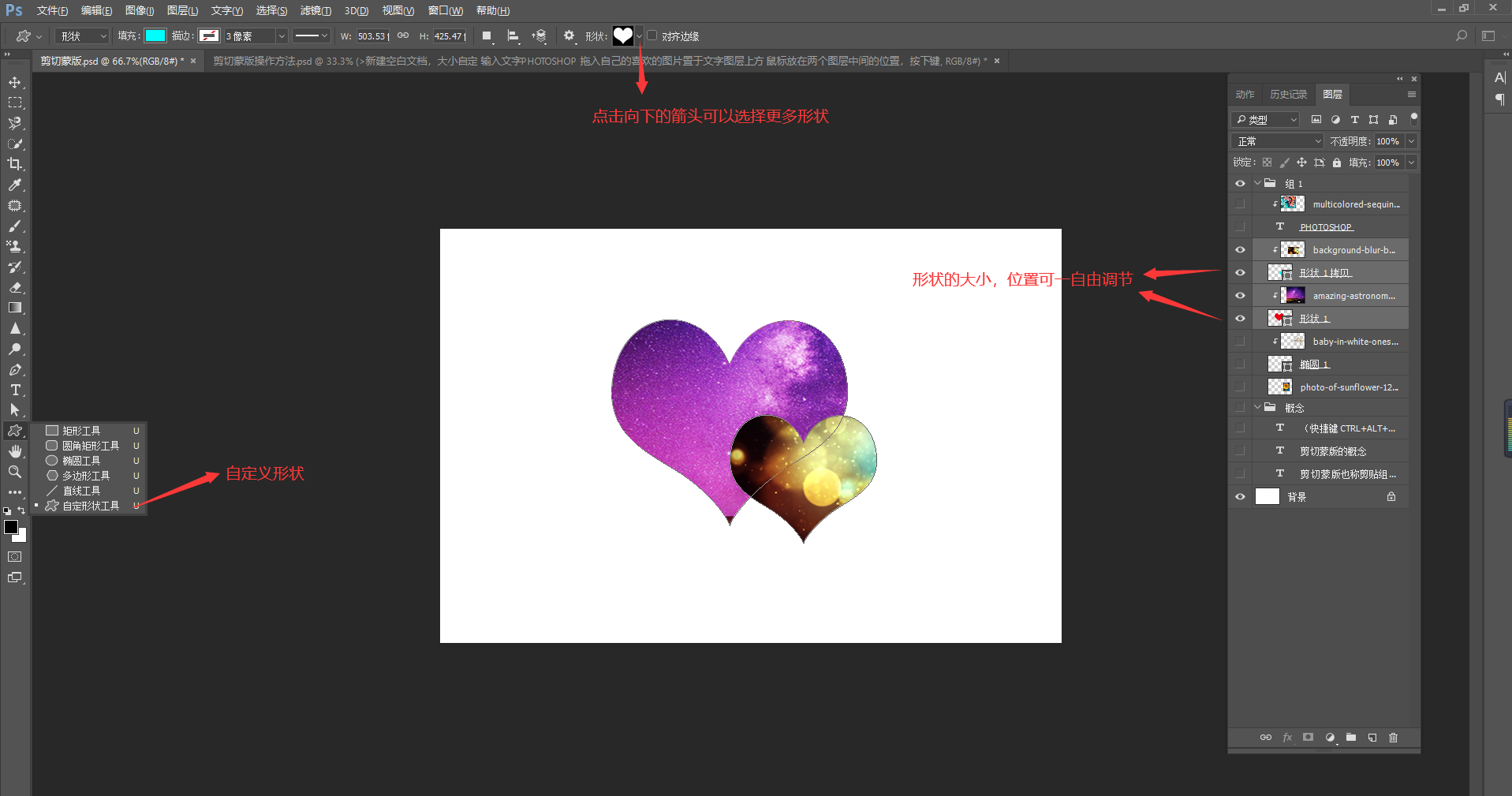The width and height of the screenshot is (1512, 796).
Task: Activate the Zoom tool
Action: tap(15, 472)
